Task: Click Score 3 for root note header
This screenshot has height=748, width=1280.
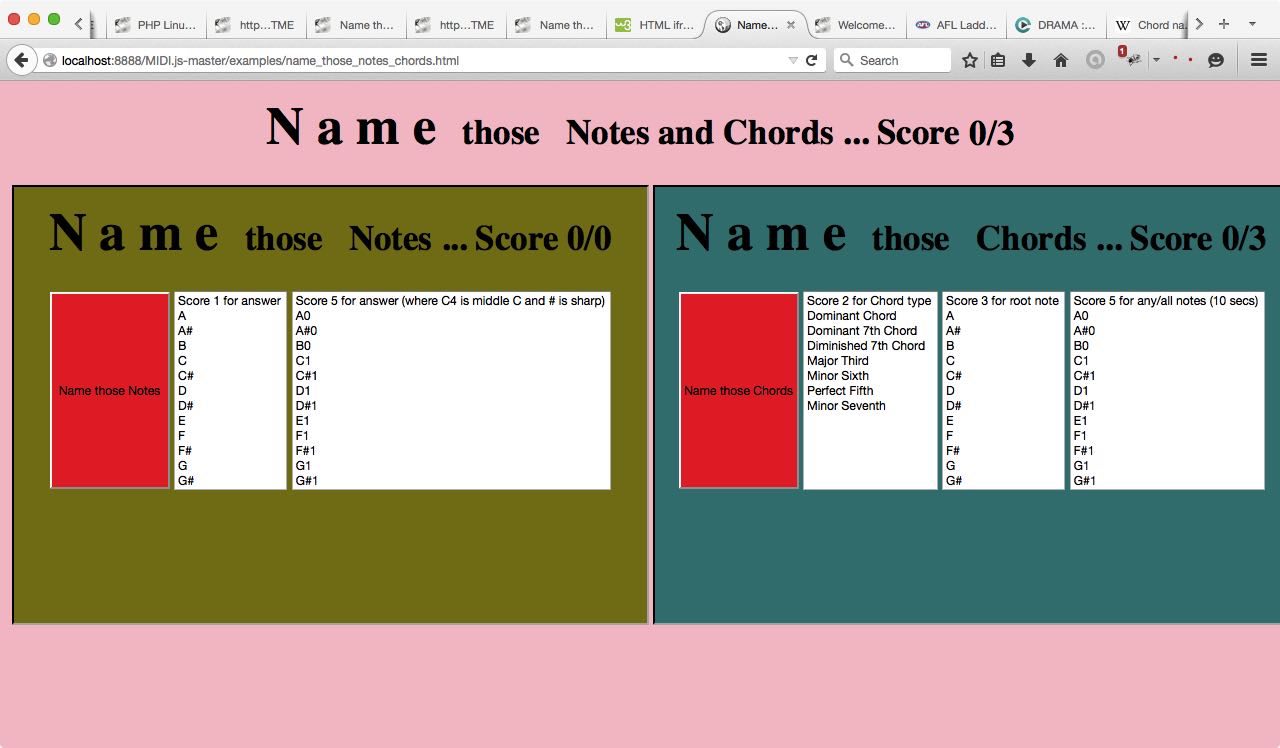Action: (1002, 301)
